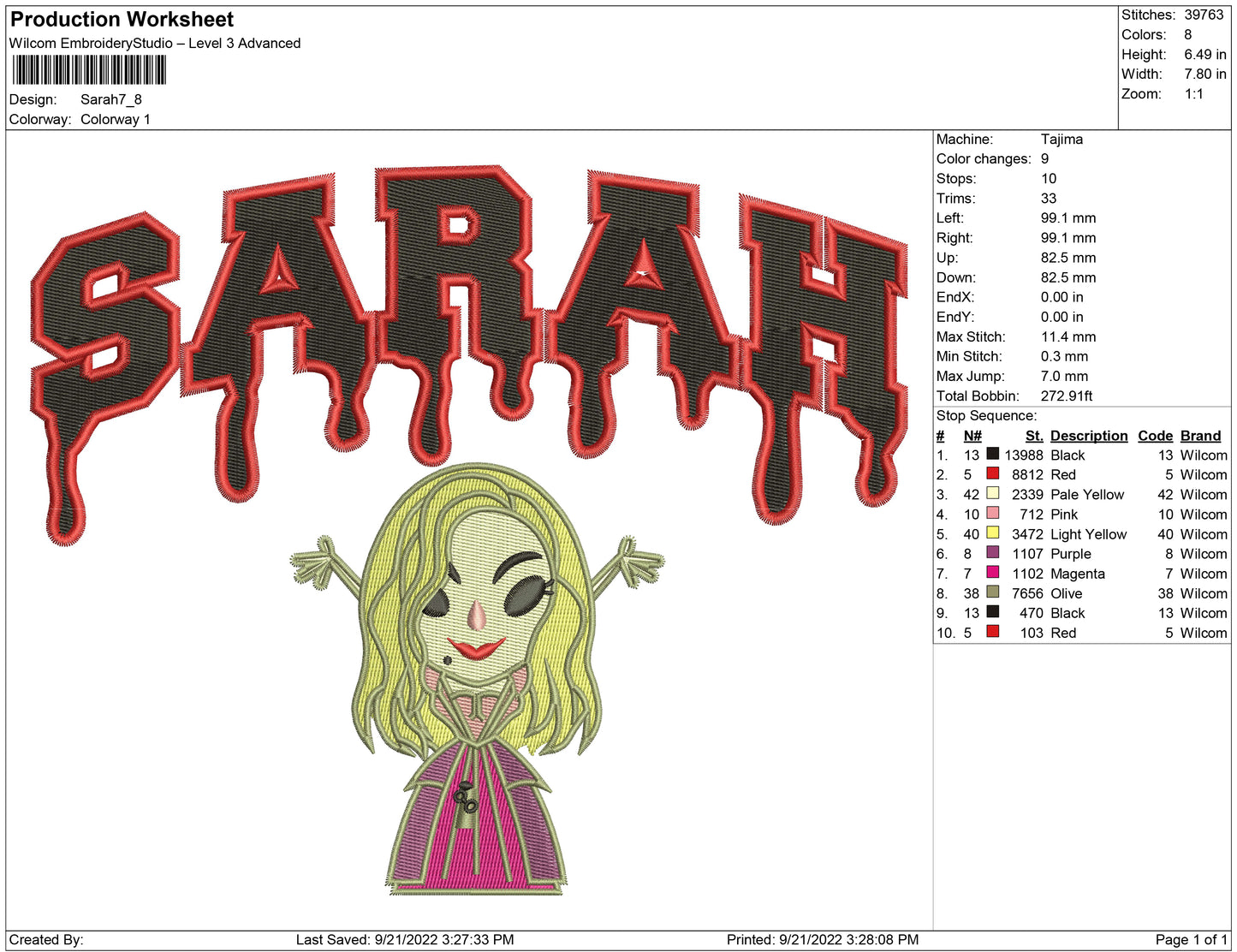Click the Width value "7.80 in"
This screenshot has width=1237, height=952.
click(x=1205, y=74)
